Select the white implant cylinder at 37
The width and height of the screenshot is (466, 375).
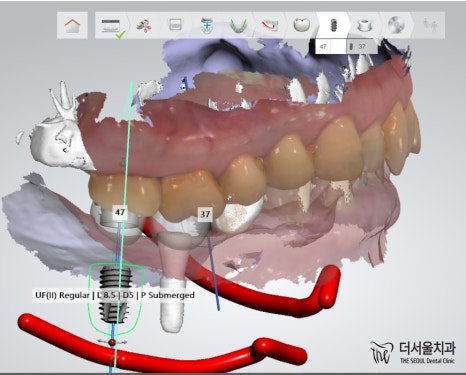pyautogui.click(x=173, y=304)
